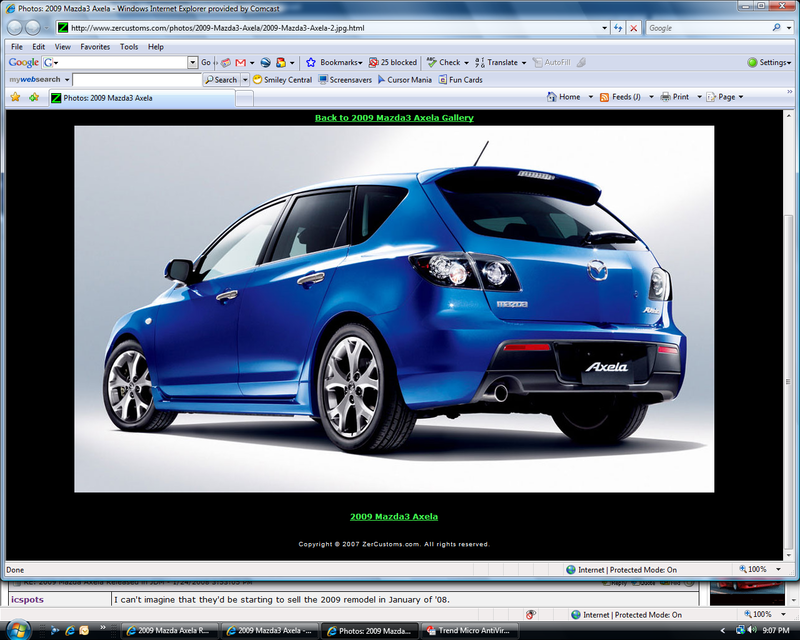This screenshot has height=640, width=800.
Task: Open the Bookmarks dropdown arrow
Action: click(x=360, y=63)
